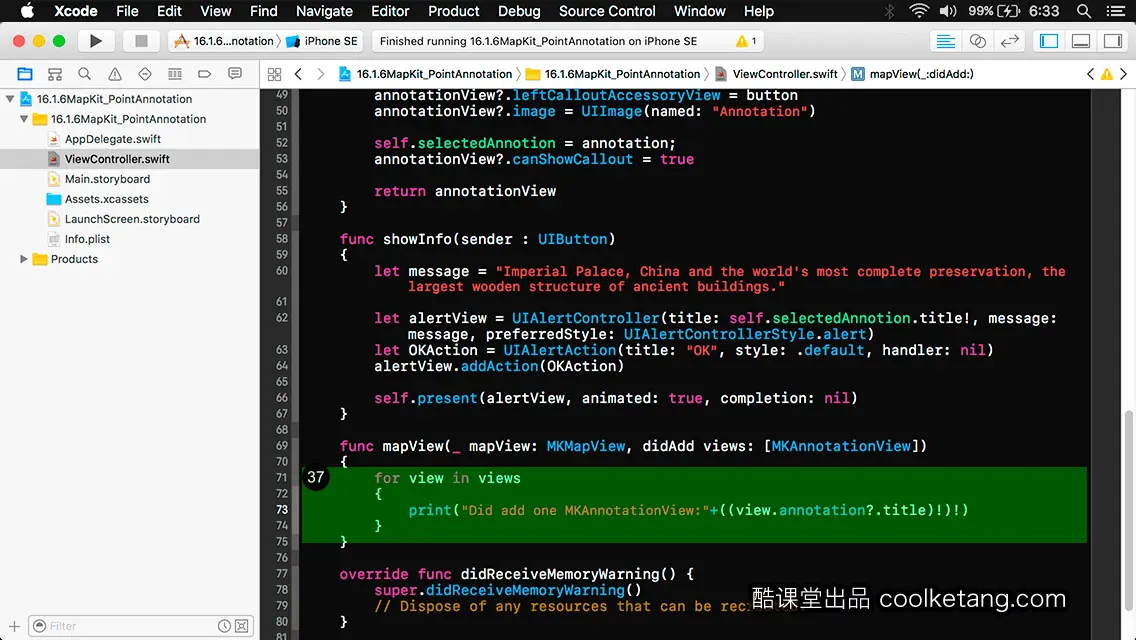Open related items grid icon in jump bar
This screenshot has height=640, width=1136.
[x=275, y=74]
